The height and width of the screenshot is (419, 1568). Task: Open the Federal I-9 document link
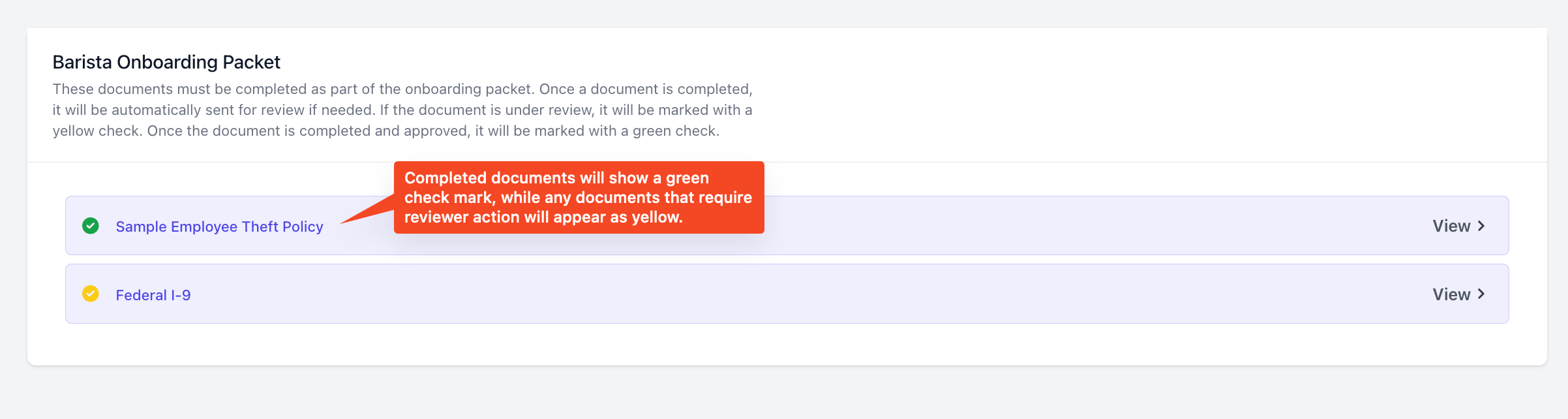pos(153,295)
